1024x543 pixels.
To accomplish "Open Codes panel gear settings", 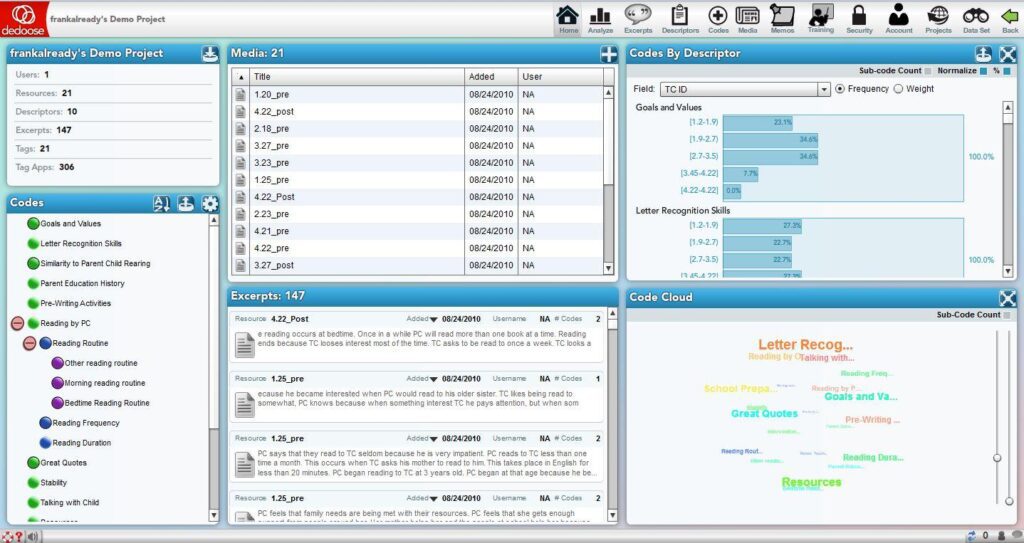I will pyautogui.click(x=210, y=204).
